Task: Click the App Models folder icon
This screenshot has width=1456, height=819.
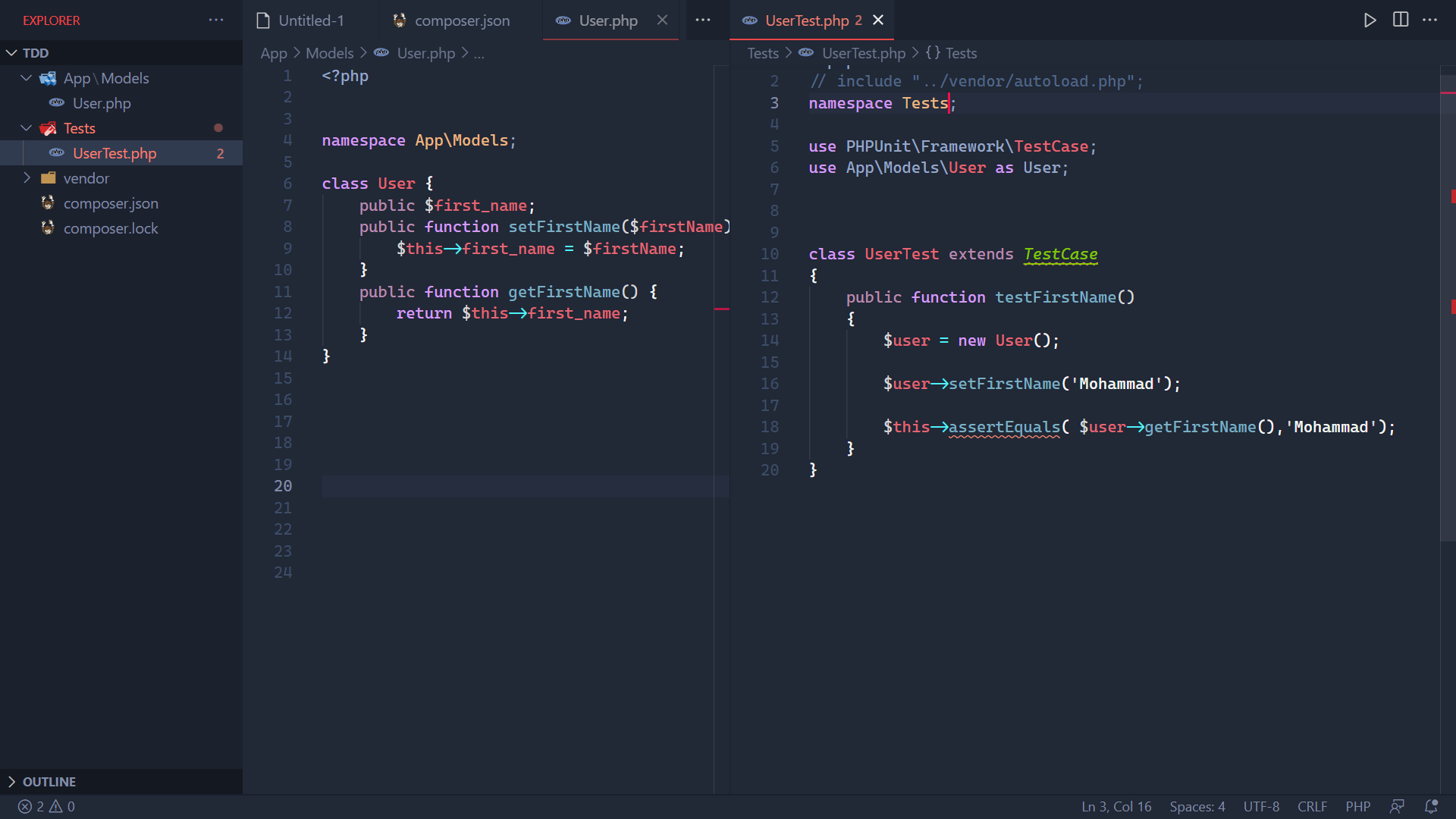Action: tap(49, 78)
